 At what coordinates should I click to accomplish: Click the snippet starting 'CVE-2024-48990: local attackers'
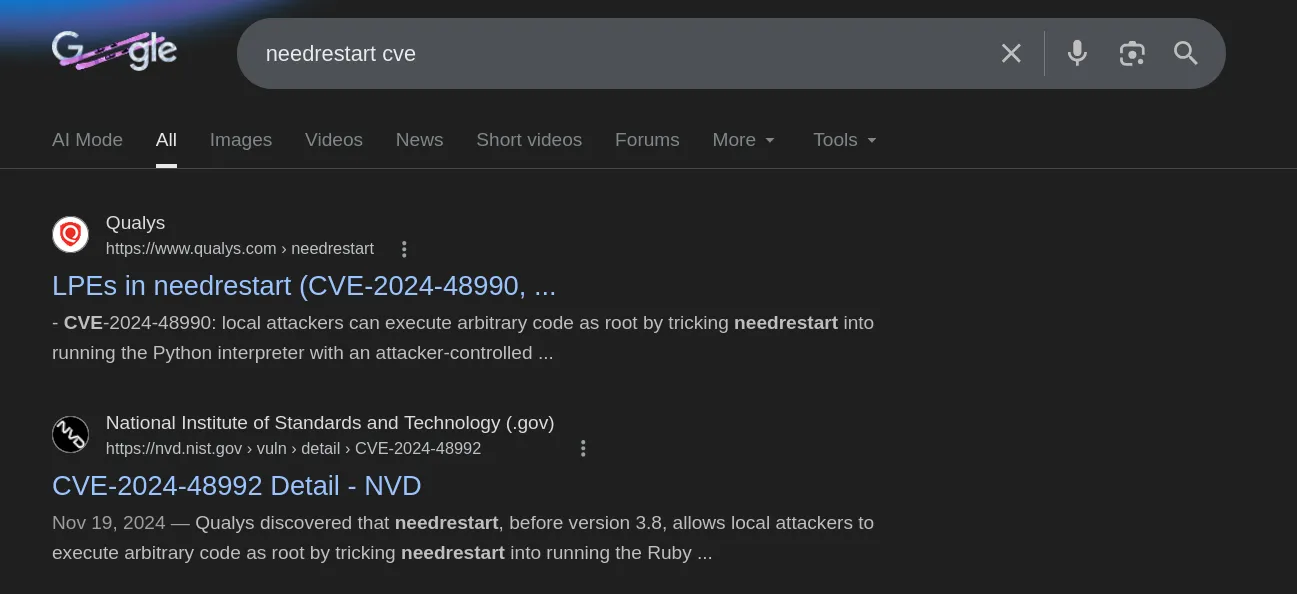click(x=463, y=338)
